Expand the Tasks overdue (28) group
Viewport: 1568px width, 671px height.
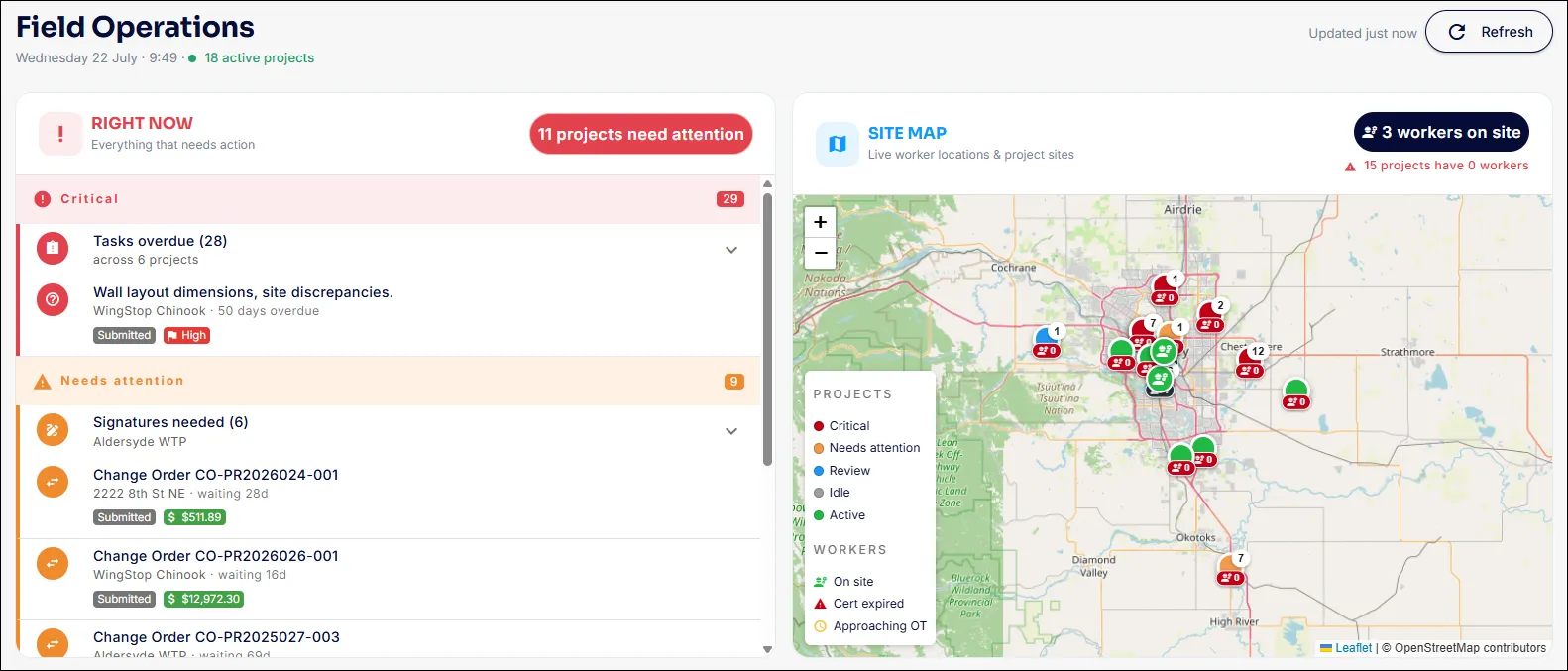(731, 250)
